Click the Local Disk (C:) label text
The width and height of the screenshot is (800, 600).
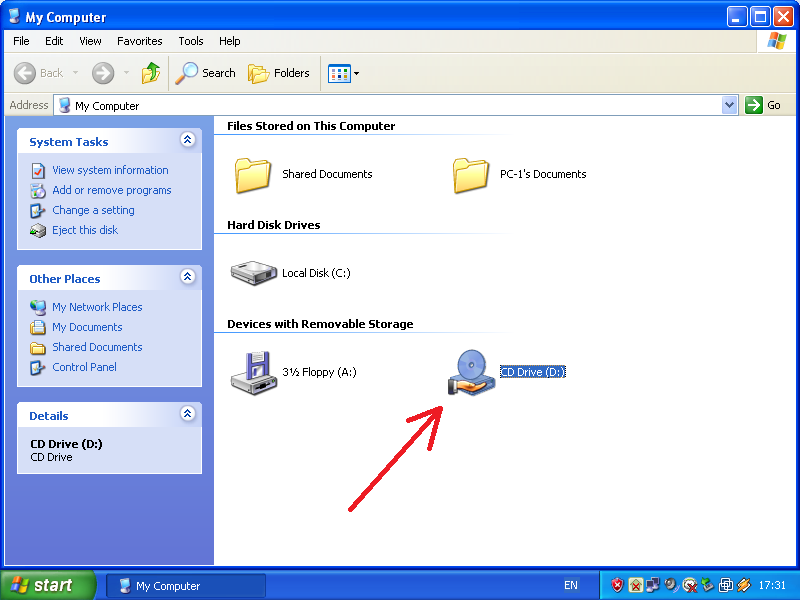click(x=316, y=273)
